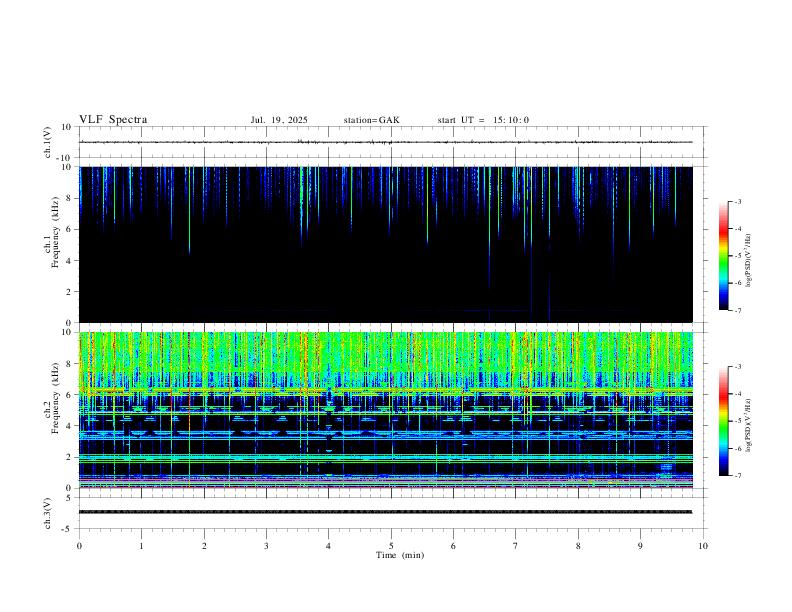Click time axis tick label "10"
Viewport: 792px width, 612px height.
coord(703,546)
